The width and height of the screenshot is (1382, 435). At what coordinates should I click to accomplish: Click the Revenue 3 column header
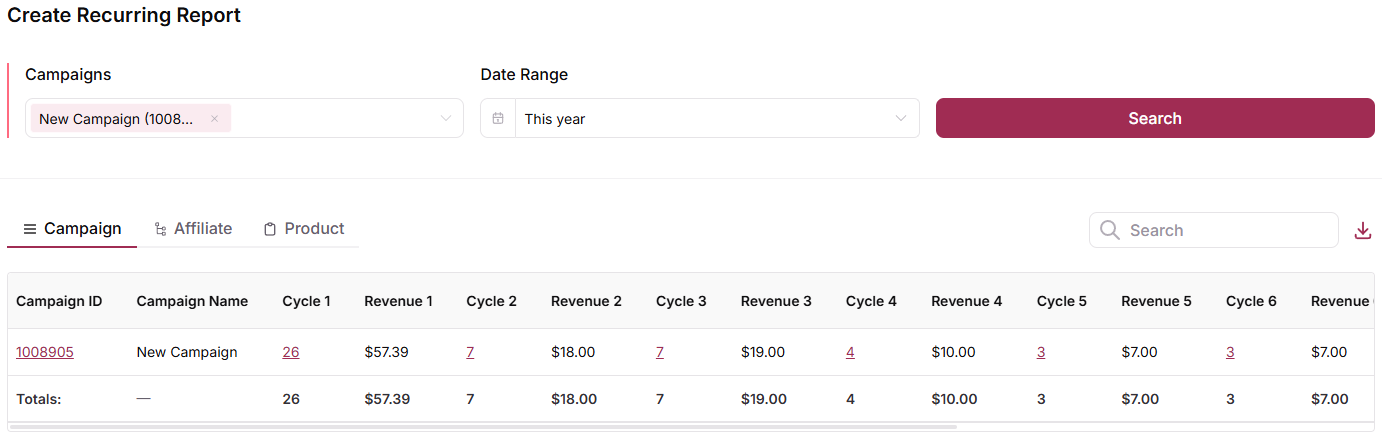click(776, 301)
